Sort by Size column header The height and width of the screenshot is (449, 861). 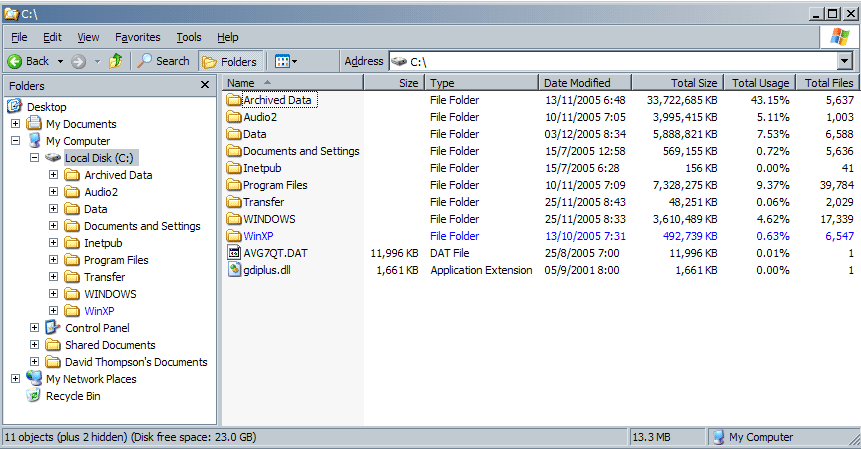click(394, 83)
